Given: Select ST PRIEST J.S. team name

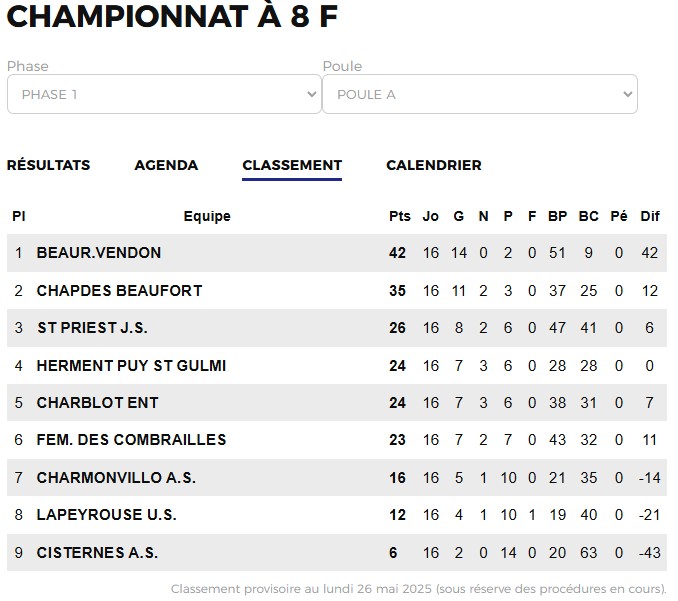Looking at the screenshot, I should click(92, 328).
